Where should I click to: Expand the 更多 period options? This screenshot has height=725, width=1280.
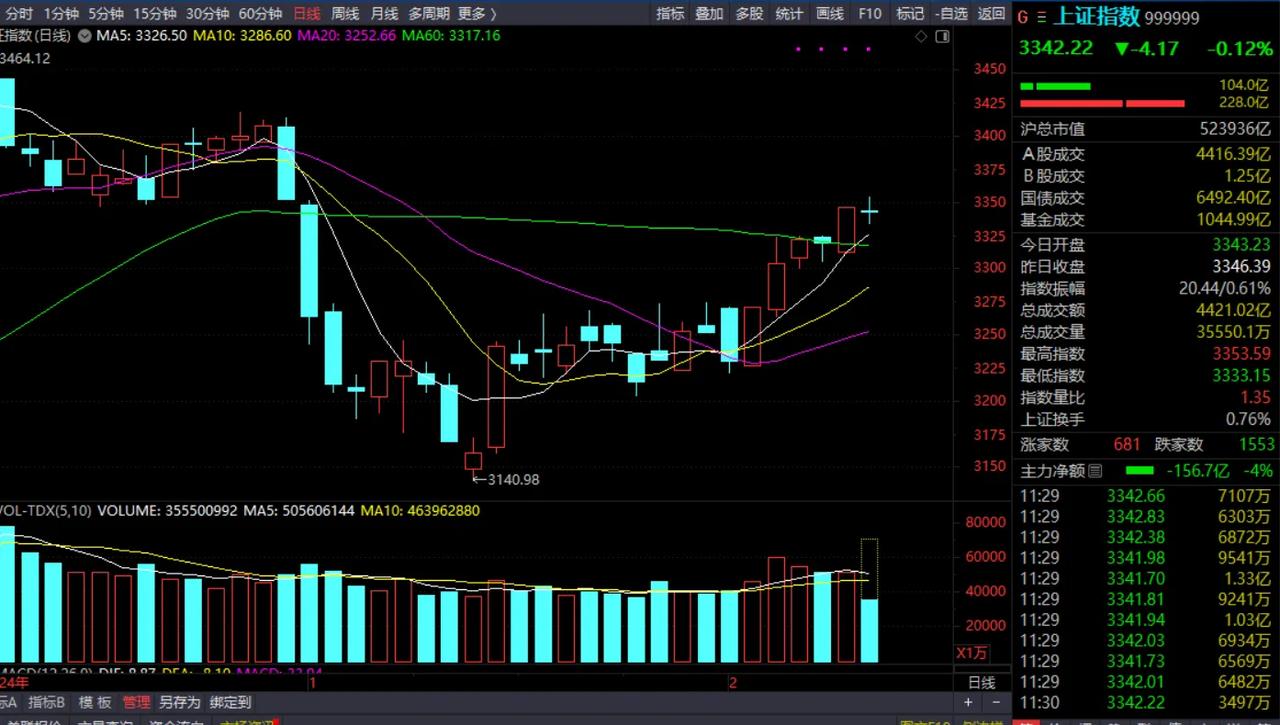477,13
